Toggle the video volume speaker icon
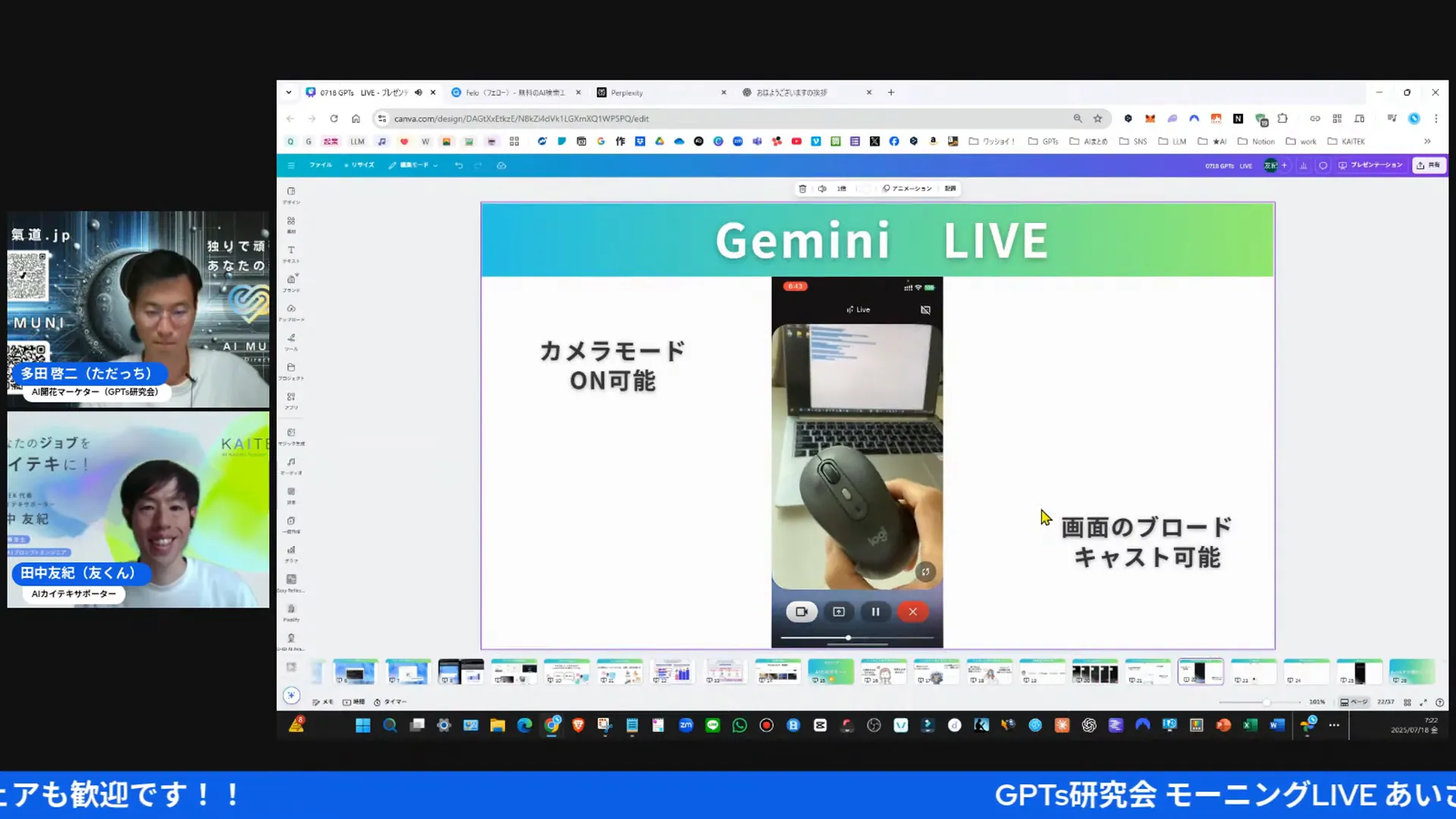 [x=822, y=189]
